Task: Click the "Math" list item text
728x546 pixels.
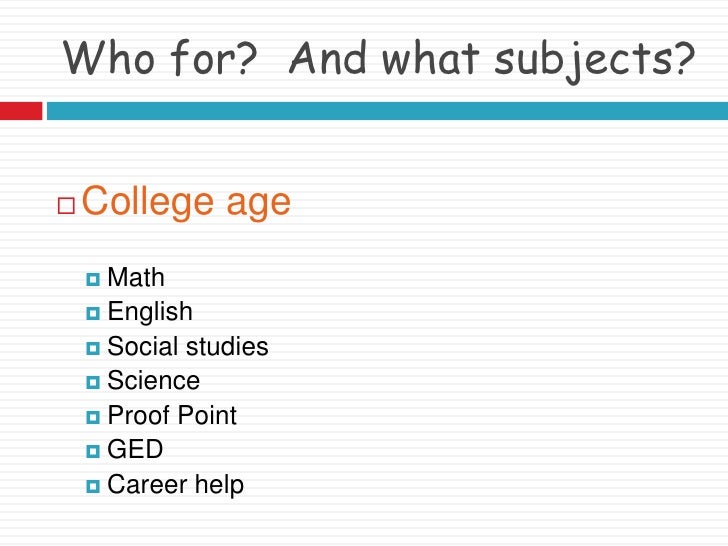Action: coord(136,278)
